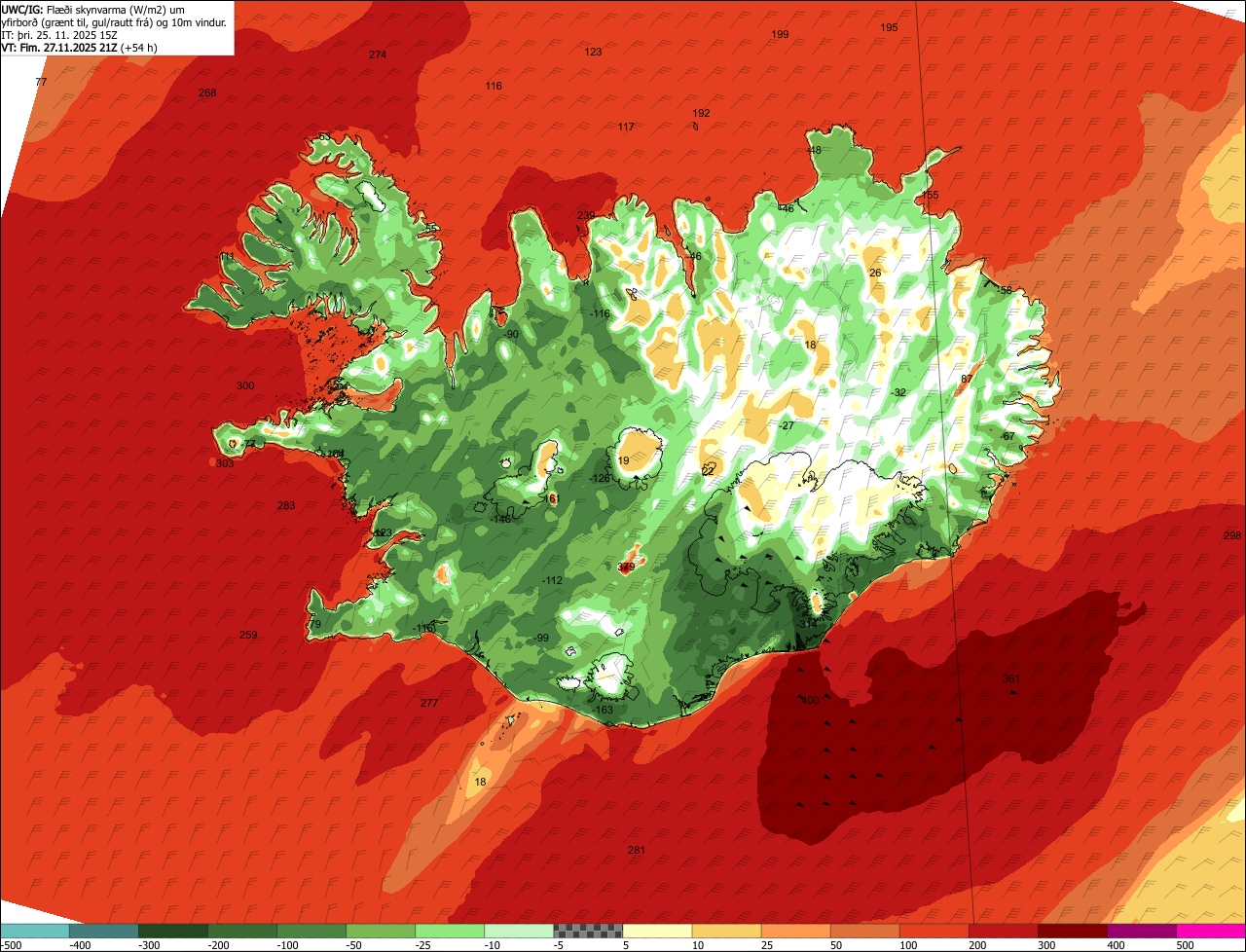Image resolution: width=1246 pixels, height=952 pixels.
Task: Click the bright light green -25 to -10 swatch
Action: pos(450,931)
